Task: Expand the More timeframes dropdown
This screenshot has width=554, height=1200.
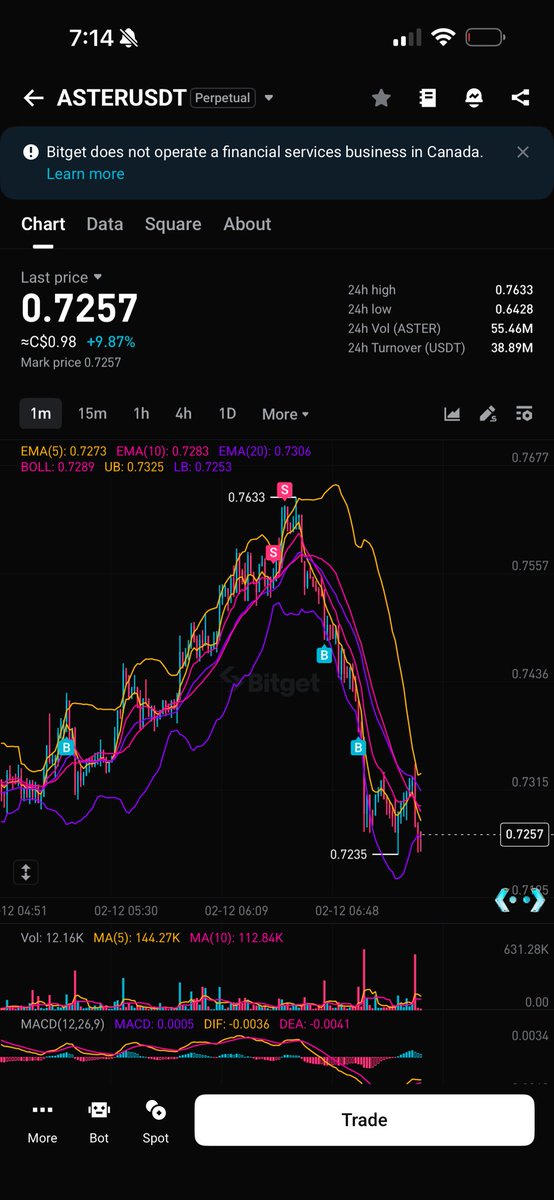Action: click(285, 414)
